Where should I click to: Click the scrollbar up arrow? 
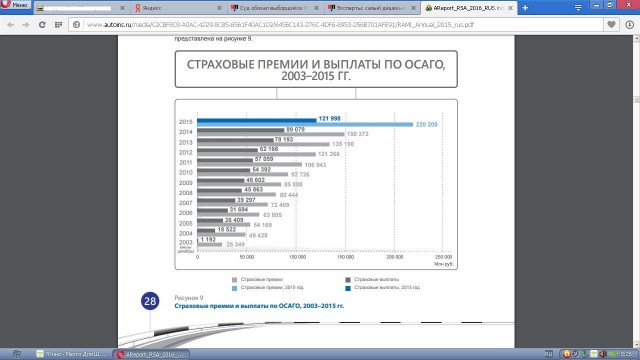[x=636, y=38]
